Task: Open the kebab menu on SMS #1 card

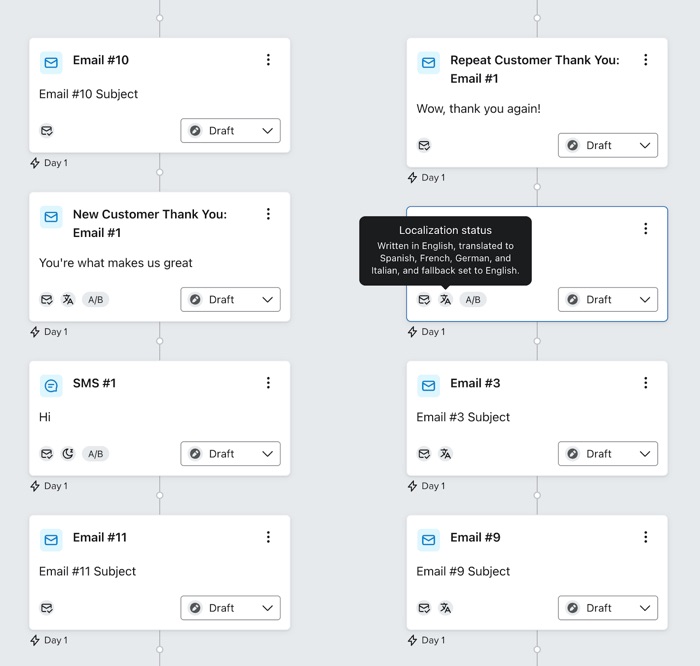Action: [x=268, y=383]
